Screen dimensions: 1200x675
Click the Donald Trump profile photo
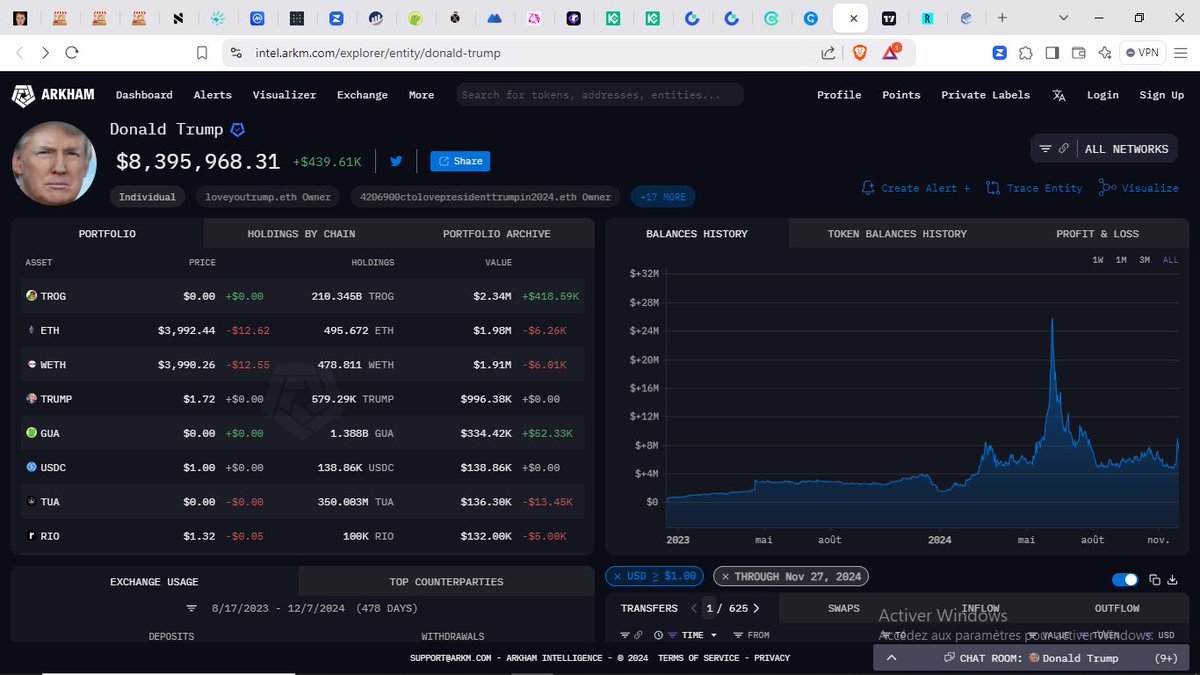(x=54, y=164)
